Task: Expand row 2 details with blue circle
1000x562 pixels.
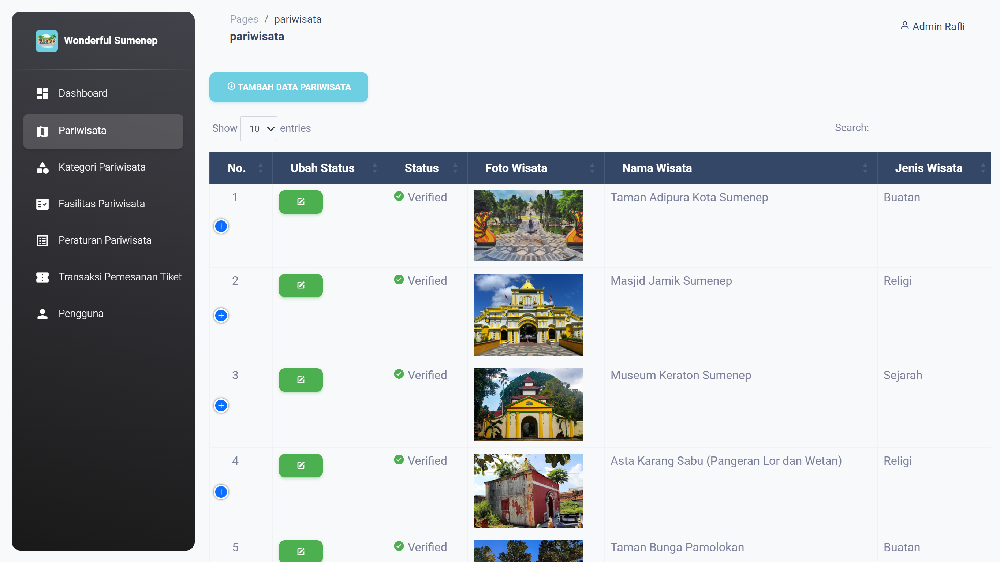Action: pyautogui.click(x=221, y=315)
